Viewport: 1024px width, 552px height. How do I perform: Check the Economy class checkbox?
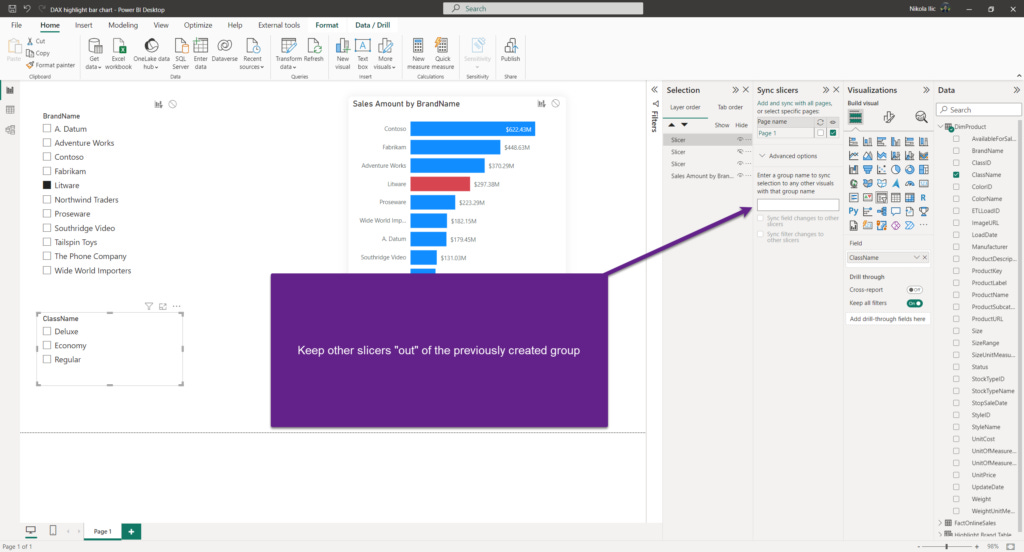pos(46,346)
